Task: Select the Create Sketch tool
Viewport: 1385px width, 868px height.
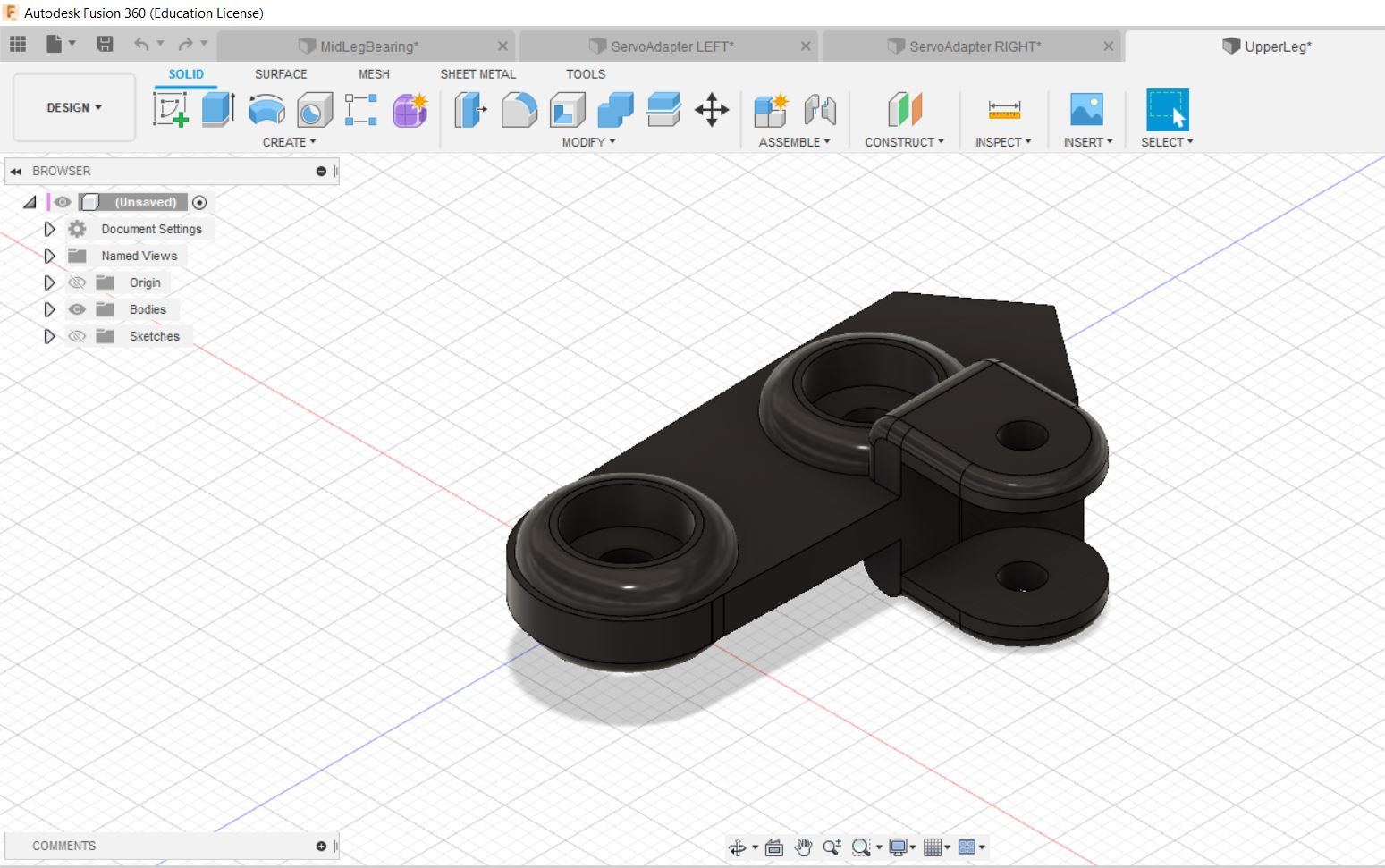Action: 171,110
